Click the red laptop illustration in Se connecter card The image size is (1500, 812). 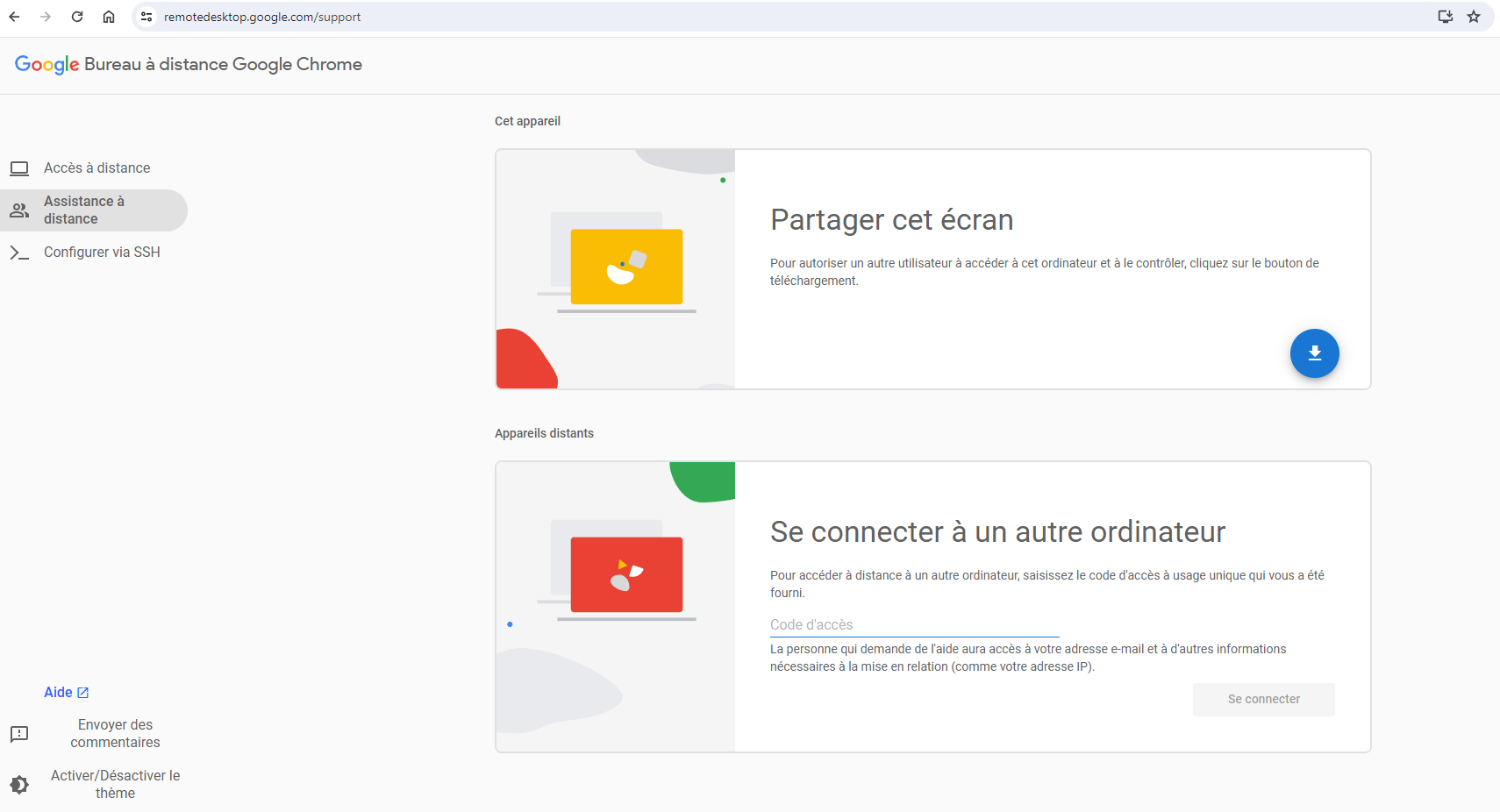[625, 575]
